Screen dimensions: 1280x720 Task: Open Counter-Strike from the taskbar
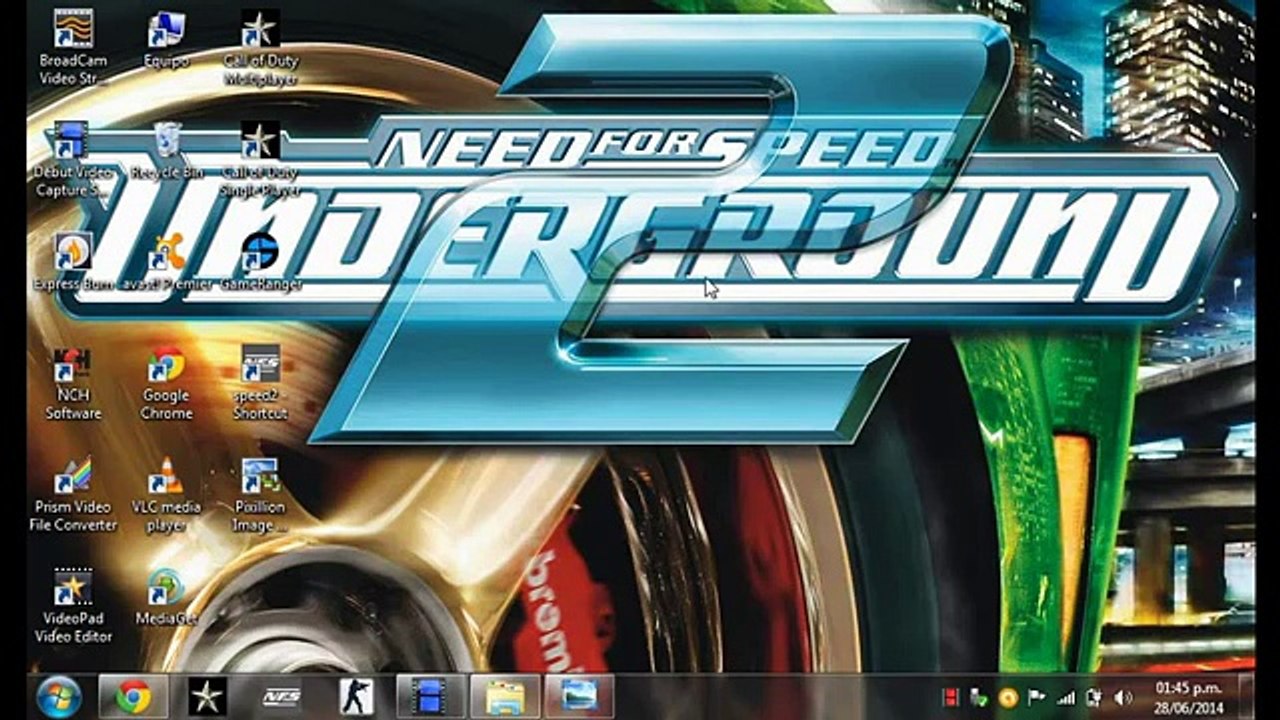356,696
